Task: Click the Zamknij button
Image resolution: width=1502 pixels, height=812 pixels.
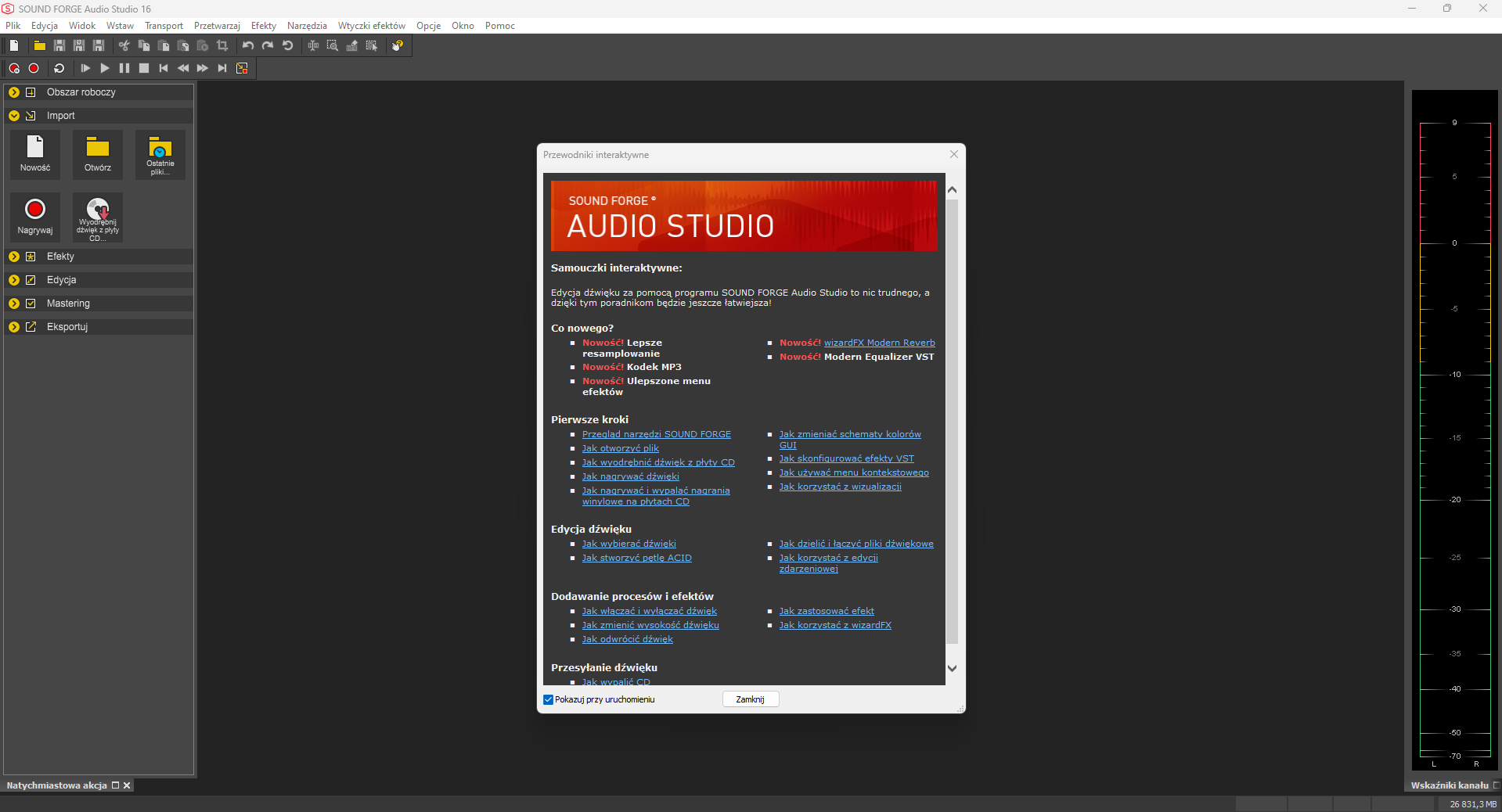Action: tap(751, 699)
